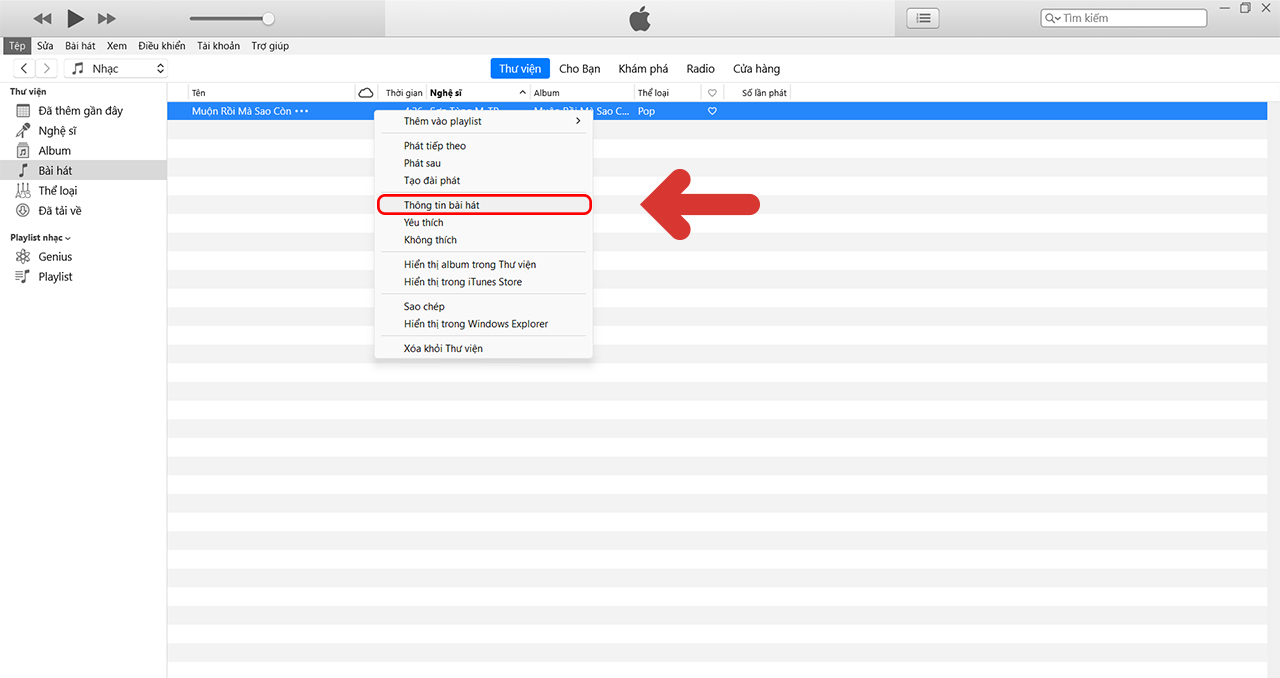1280x678 pixels.
Task: Open the Tệp menu
Action: [x=17, y=46]
